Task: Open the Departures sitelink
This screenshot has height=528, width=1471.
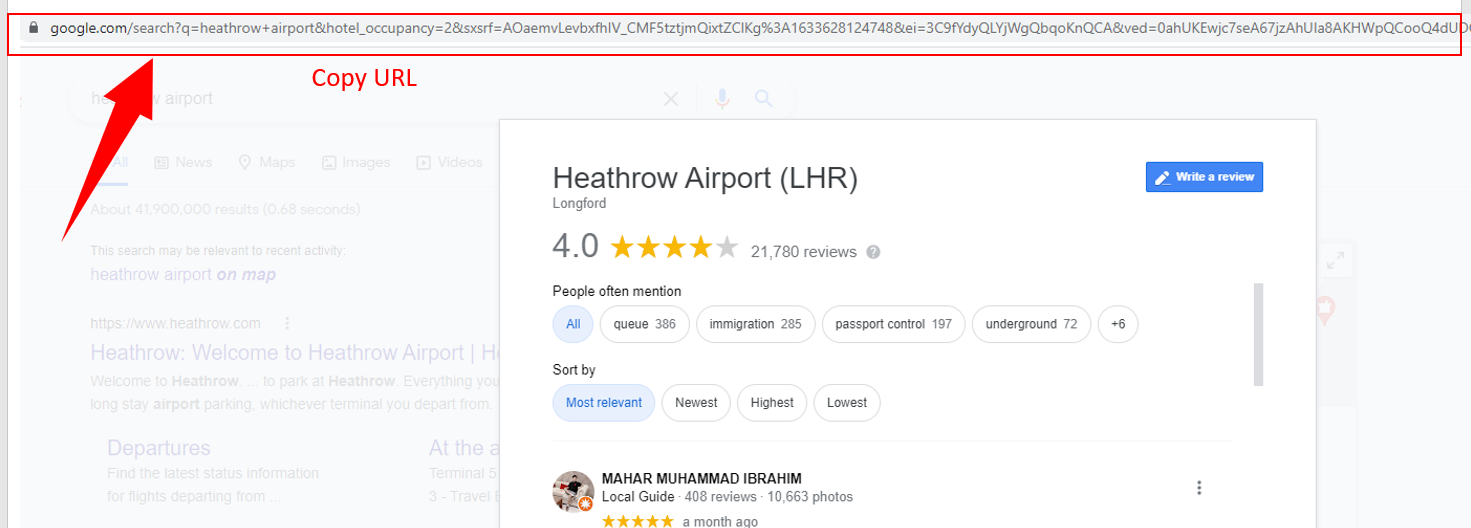Action: click(x=159, y=448)
